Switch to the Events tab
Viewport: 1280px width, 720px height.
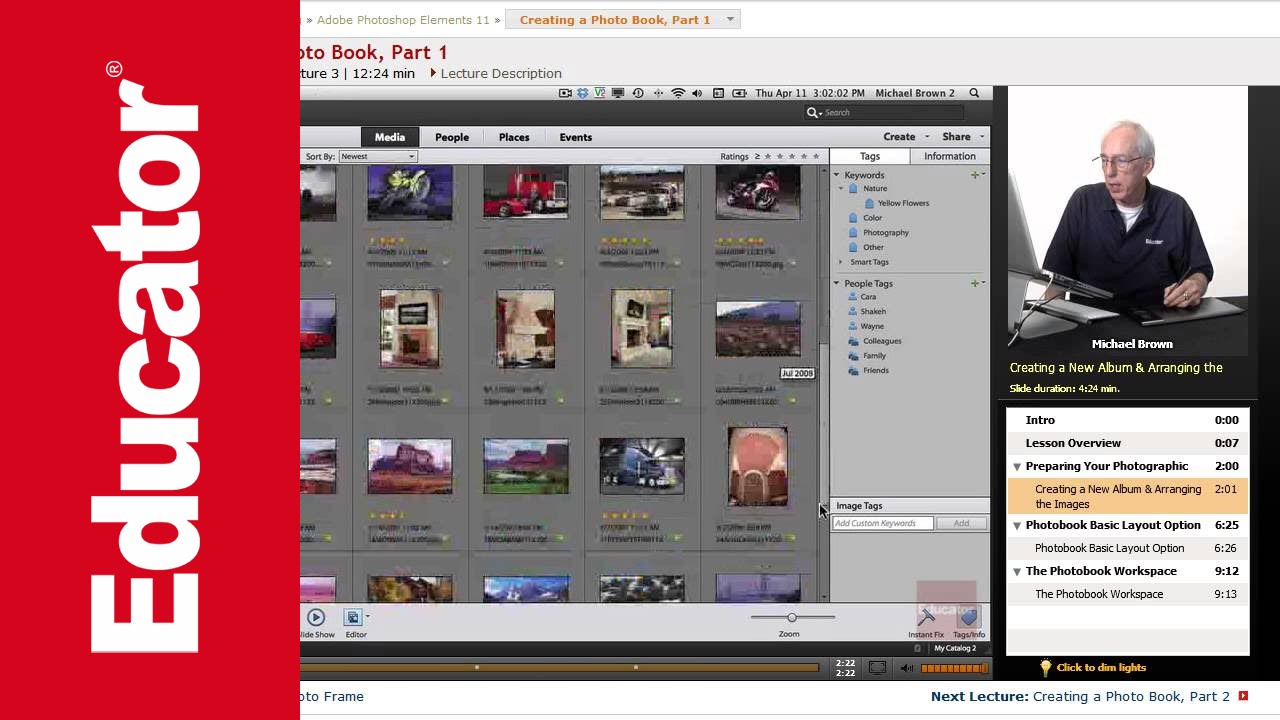coord(576,137)
